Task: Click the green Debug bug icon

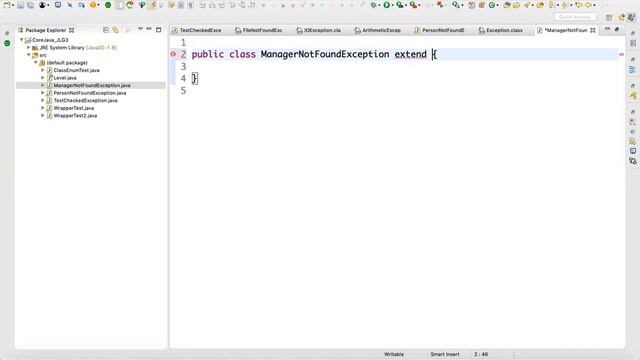Action: tap(373, 5)
